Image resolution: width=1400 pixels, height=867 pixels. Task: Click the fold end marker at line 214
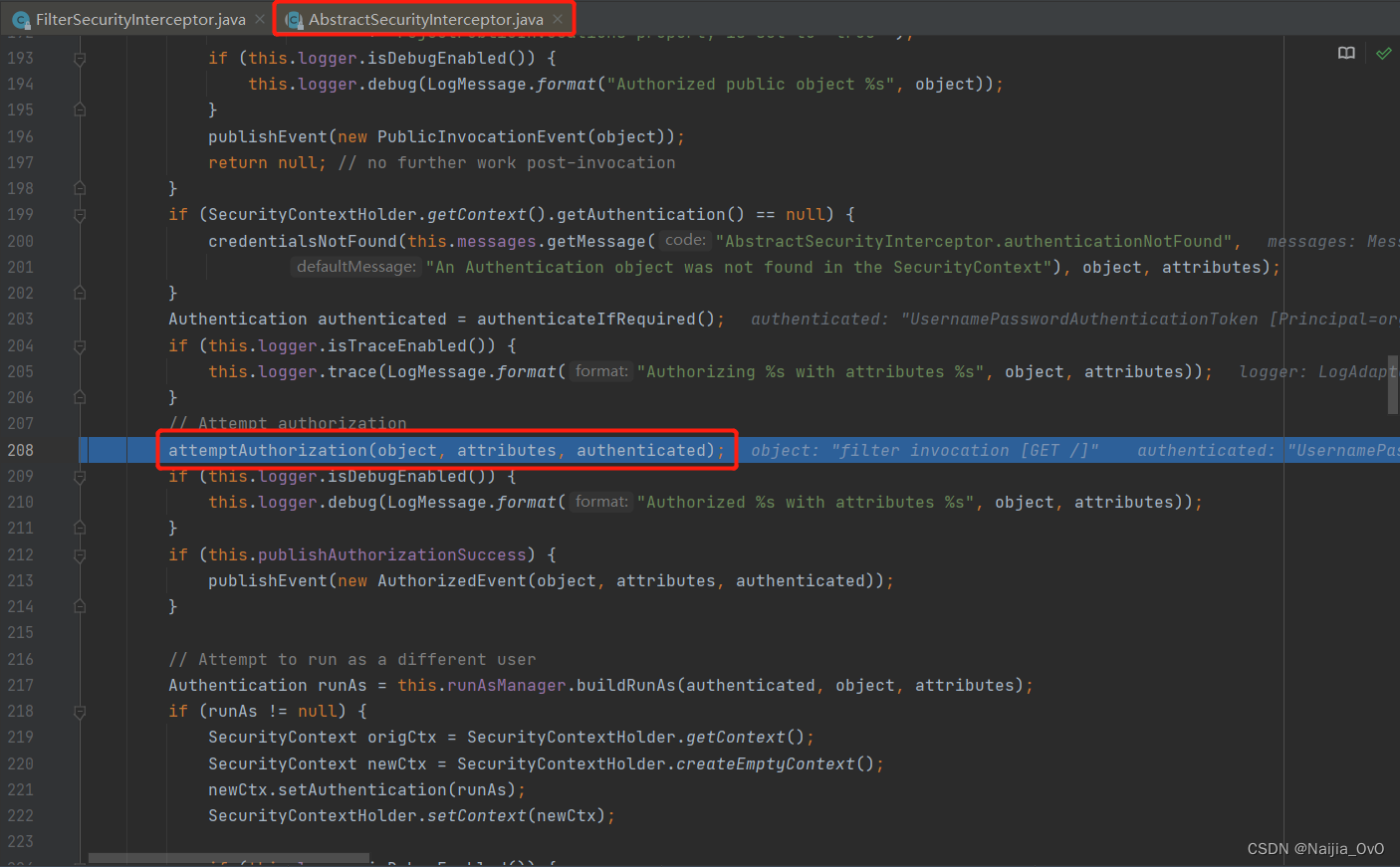[80, 606]
